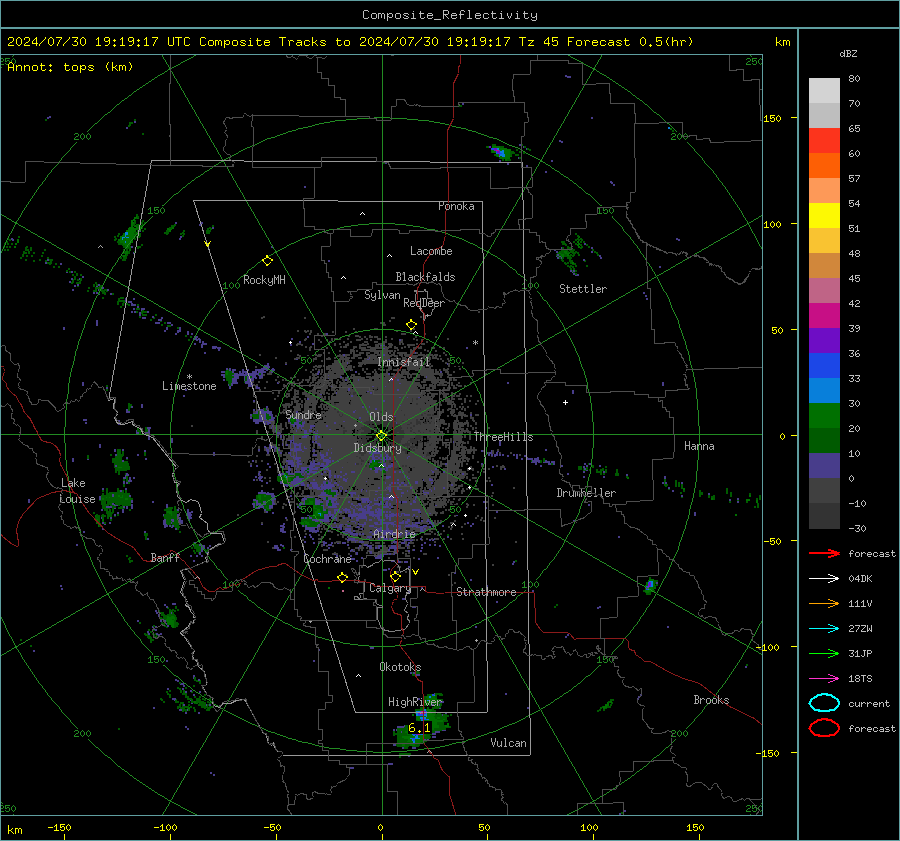The width and height of the screenshot is (900, 841).
Task: Click the Okotoks map label
Action: 400,667
